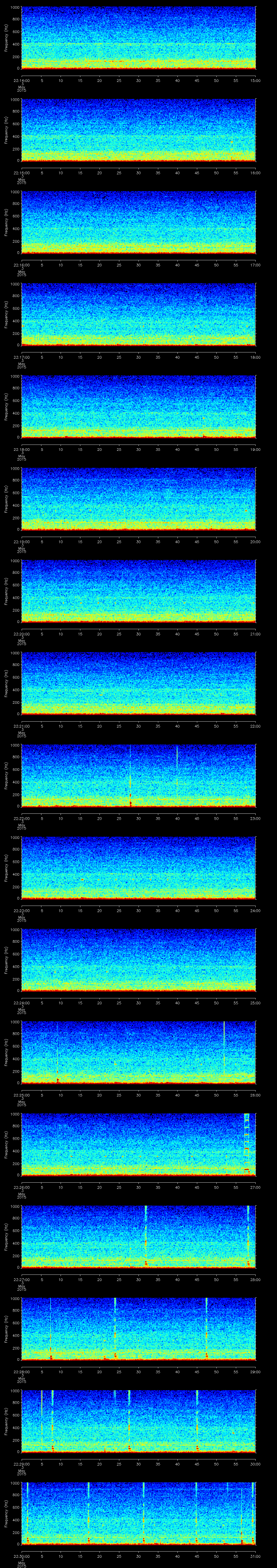Click the 30:00 end time label

256,1463
